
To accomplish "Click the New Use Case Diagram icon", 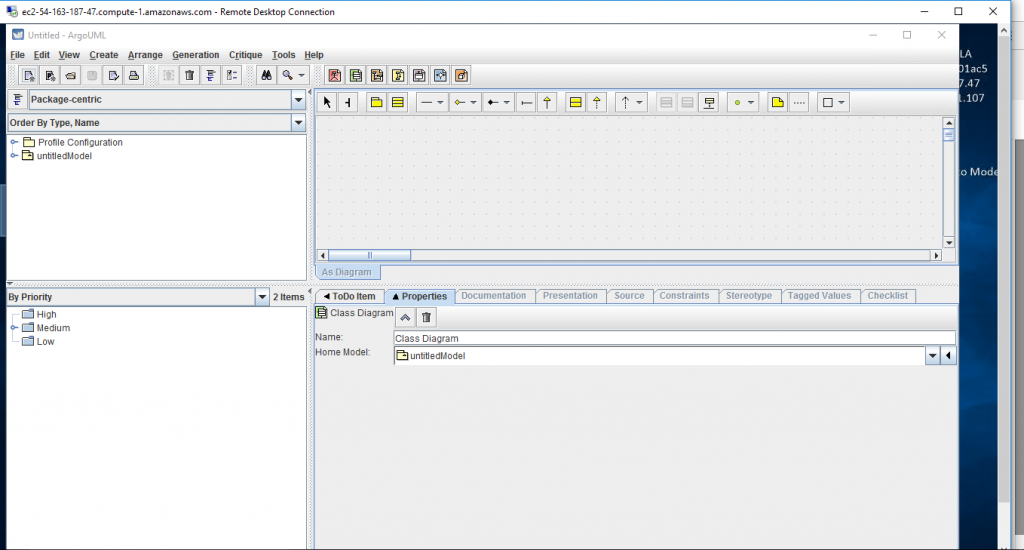I will point(335,75).
